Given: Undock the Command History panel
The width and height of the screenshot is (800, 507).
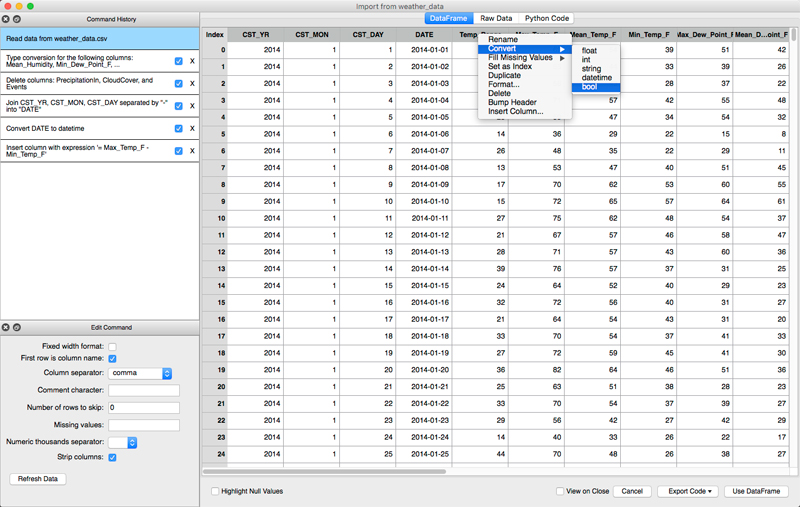Looking at the screenshot, I should tap(17, 19).
